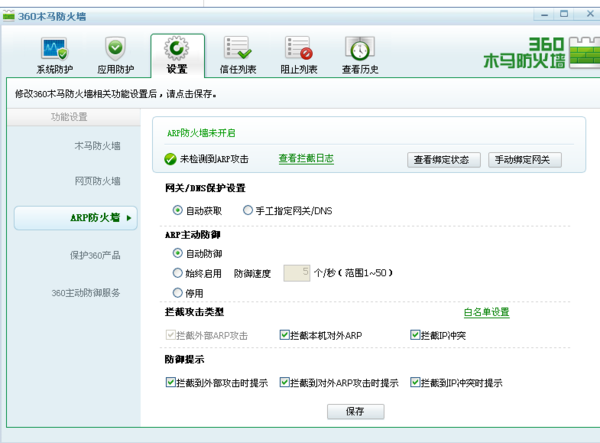Click the 个/秒(范围1~50) label
The height and width of the screenshot is (443, 600).
click(353, 273)
